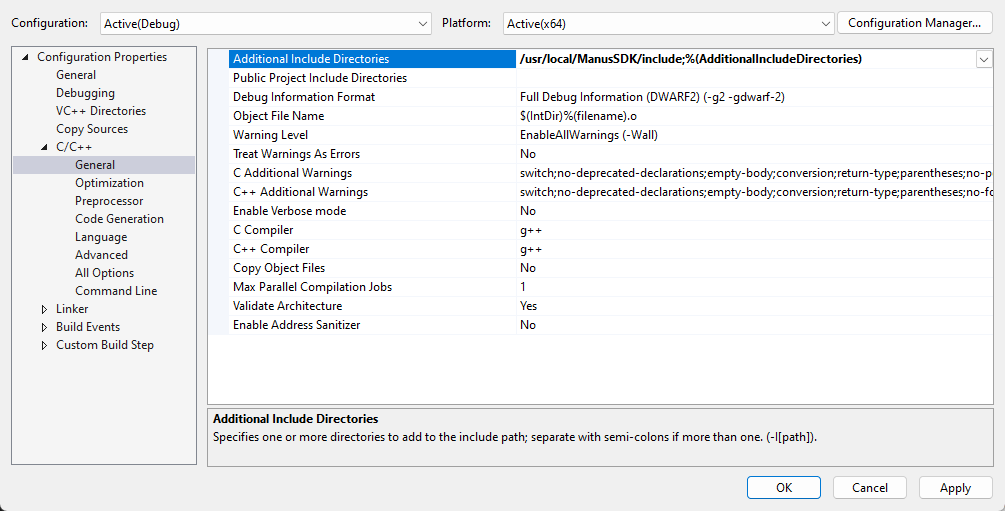Go to VC++ Directories page
This screenshot has height=511, width=1005.
coord(100,111)
